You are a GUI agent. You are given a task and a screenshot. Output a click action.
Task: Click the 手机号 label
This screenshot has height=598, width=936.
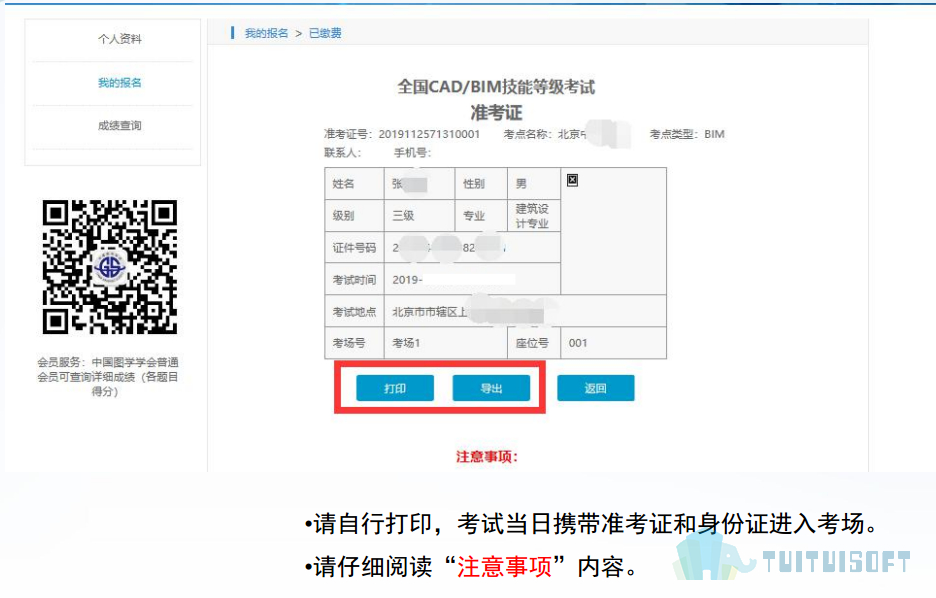tap(412, 153)
